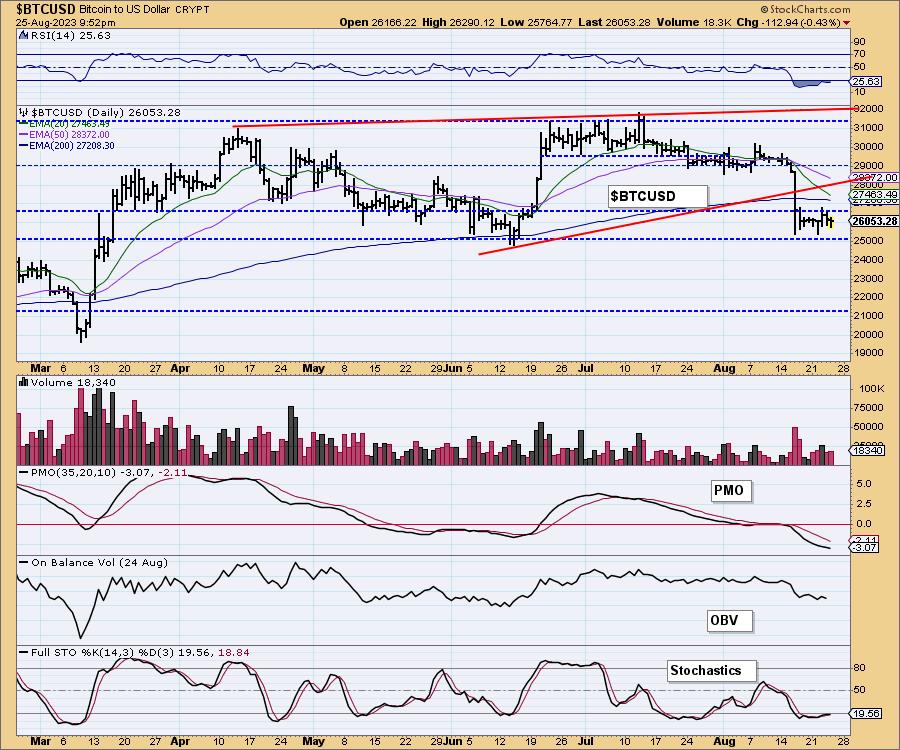Click the price bars icon before $BTCUSD (Daily)

click(24, 112)
